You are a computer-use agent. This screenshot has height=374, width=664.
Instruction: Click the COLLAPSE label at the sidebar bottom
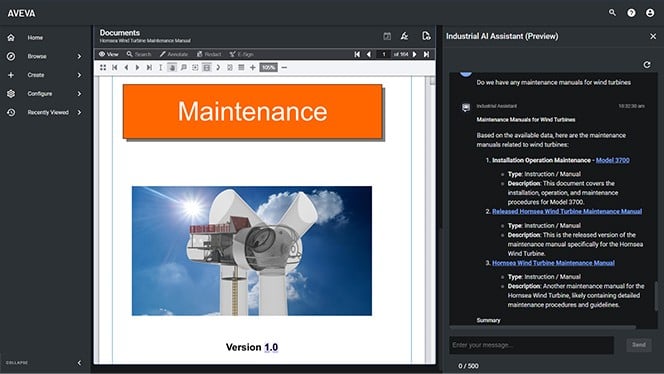tap(17, 363)
